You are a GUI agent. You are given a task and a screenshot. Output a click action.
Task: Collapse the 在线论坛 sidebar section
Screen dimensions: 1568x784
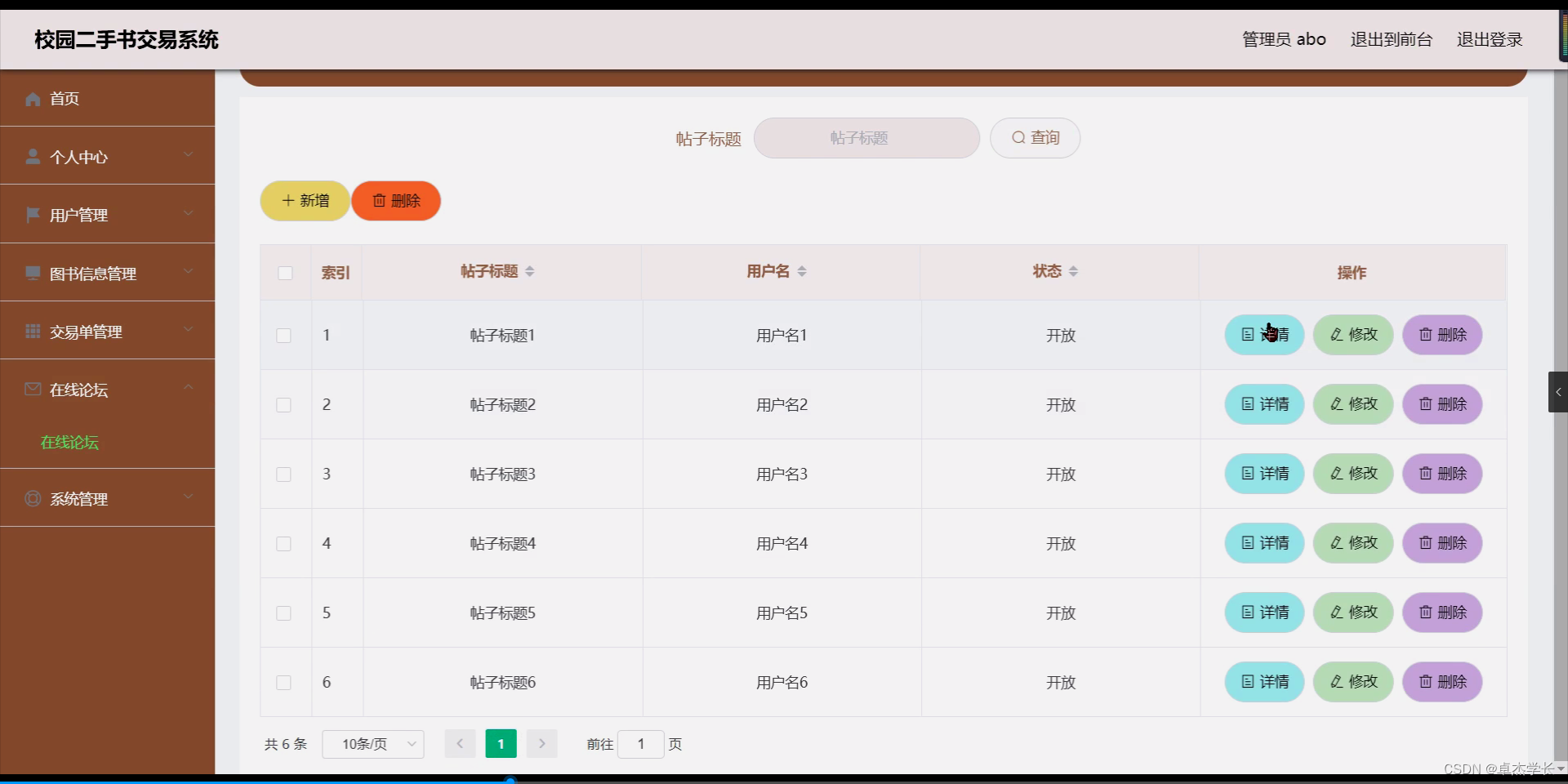(x=189, y=387)
